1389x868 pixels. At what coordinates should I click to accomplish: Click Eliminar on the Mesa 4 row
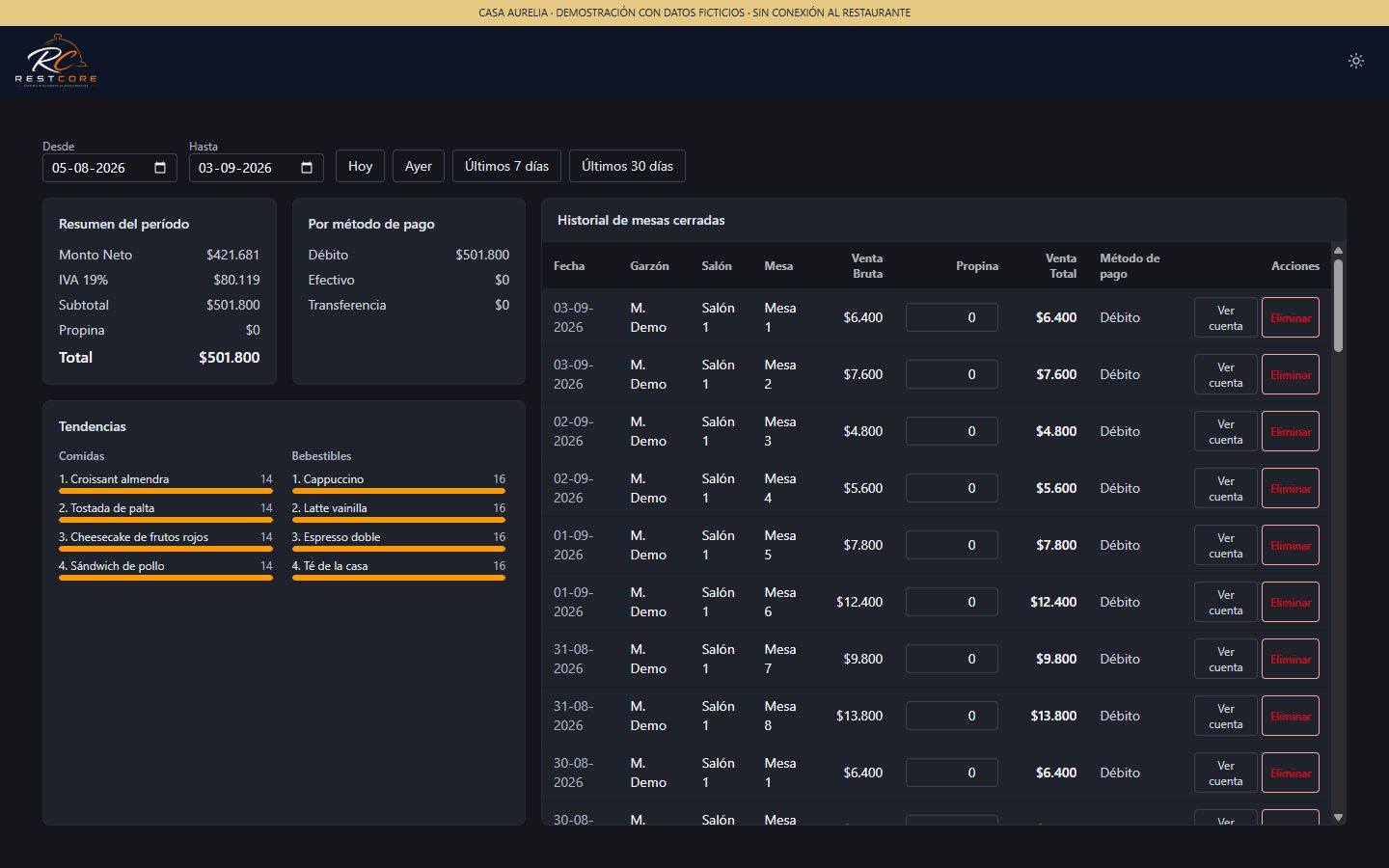point(1290,488)
